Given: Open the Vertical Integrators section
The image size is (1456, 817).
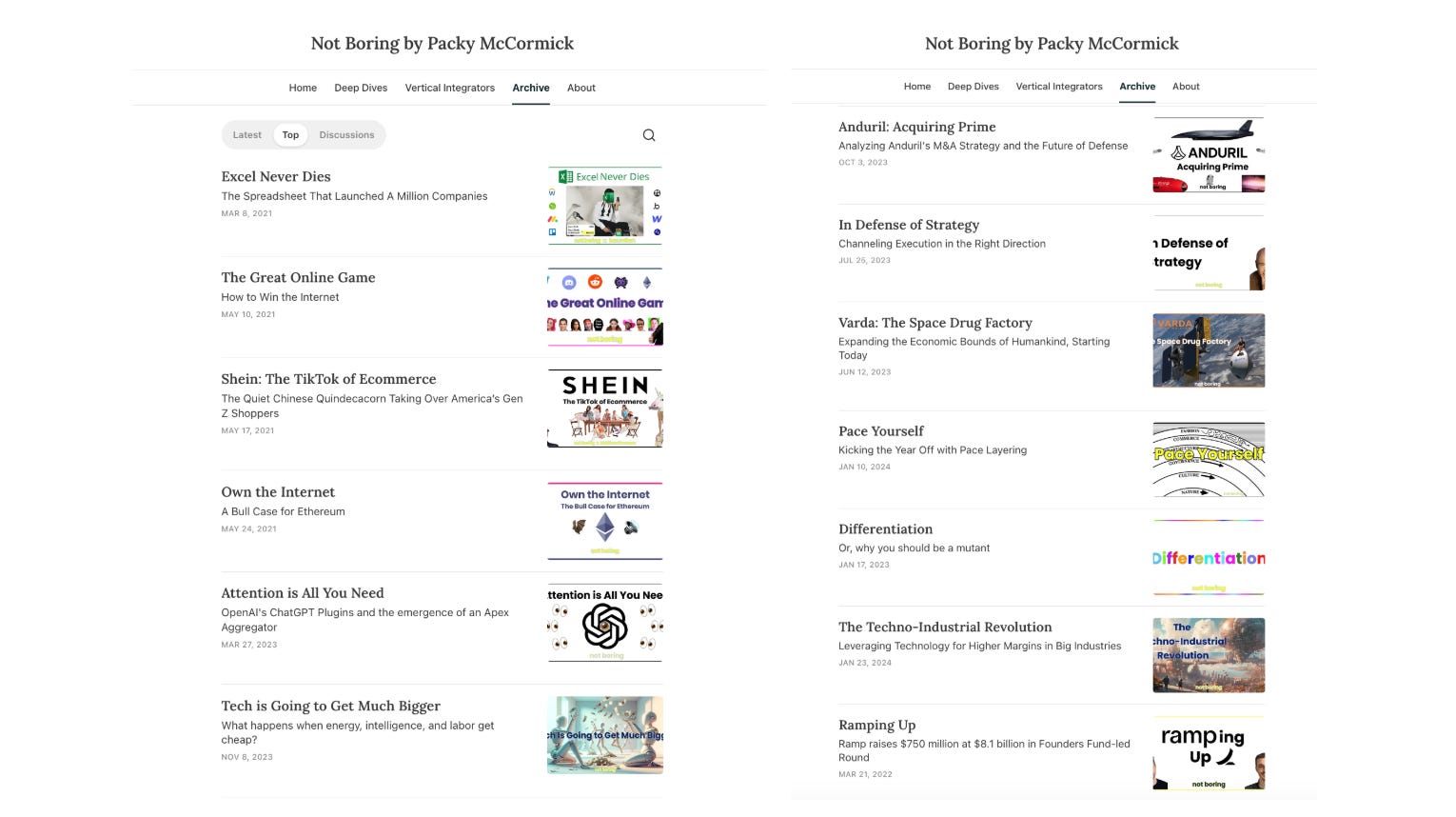Looking at the screenshot, I should click(x=449, y=88).
